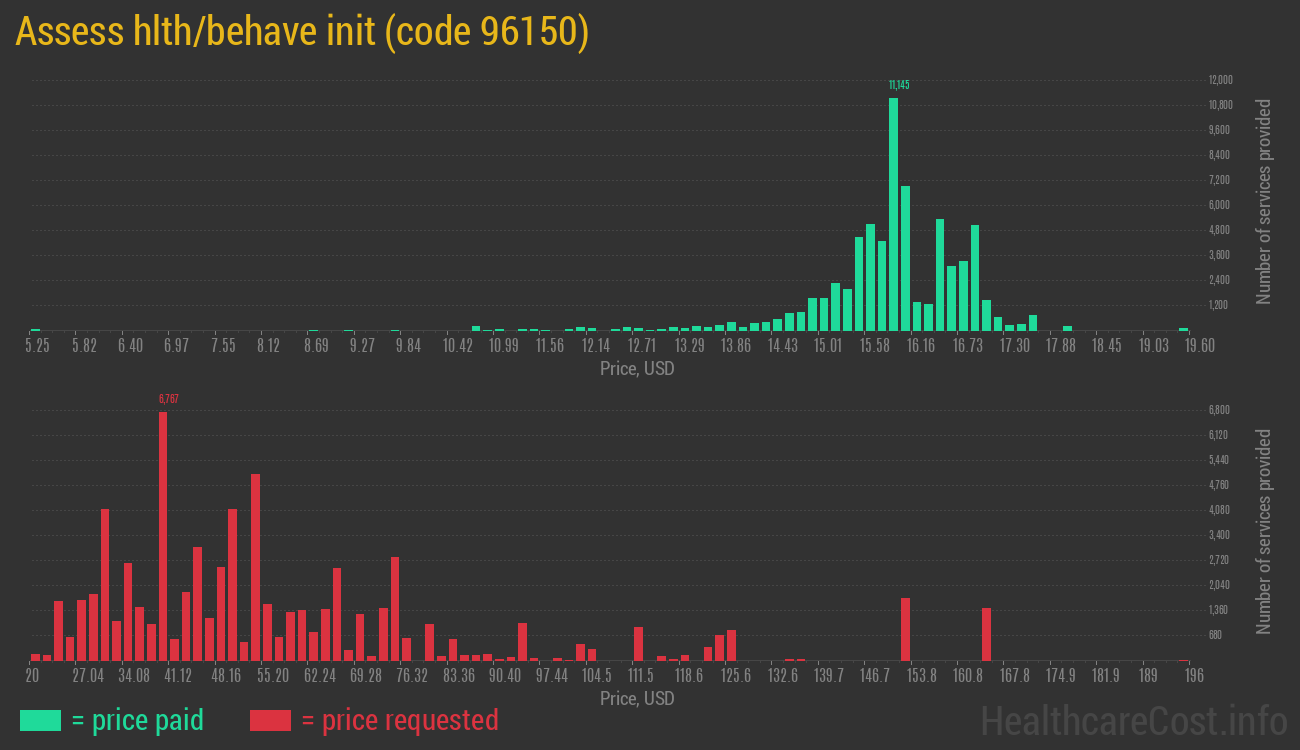Click the 41.12 tick on the lower x-axis
Viewport: 1300px width, 750px height.
tap(178, 676)
